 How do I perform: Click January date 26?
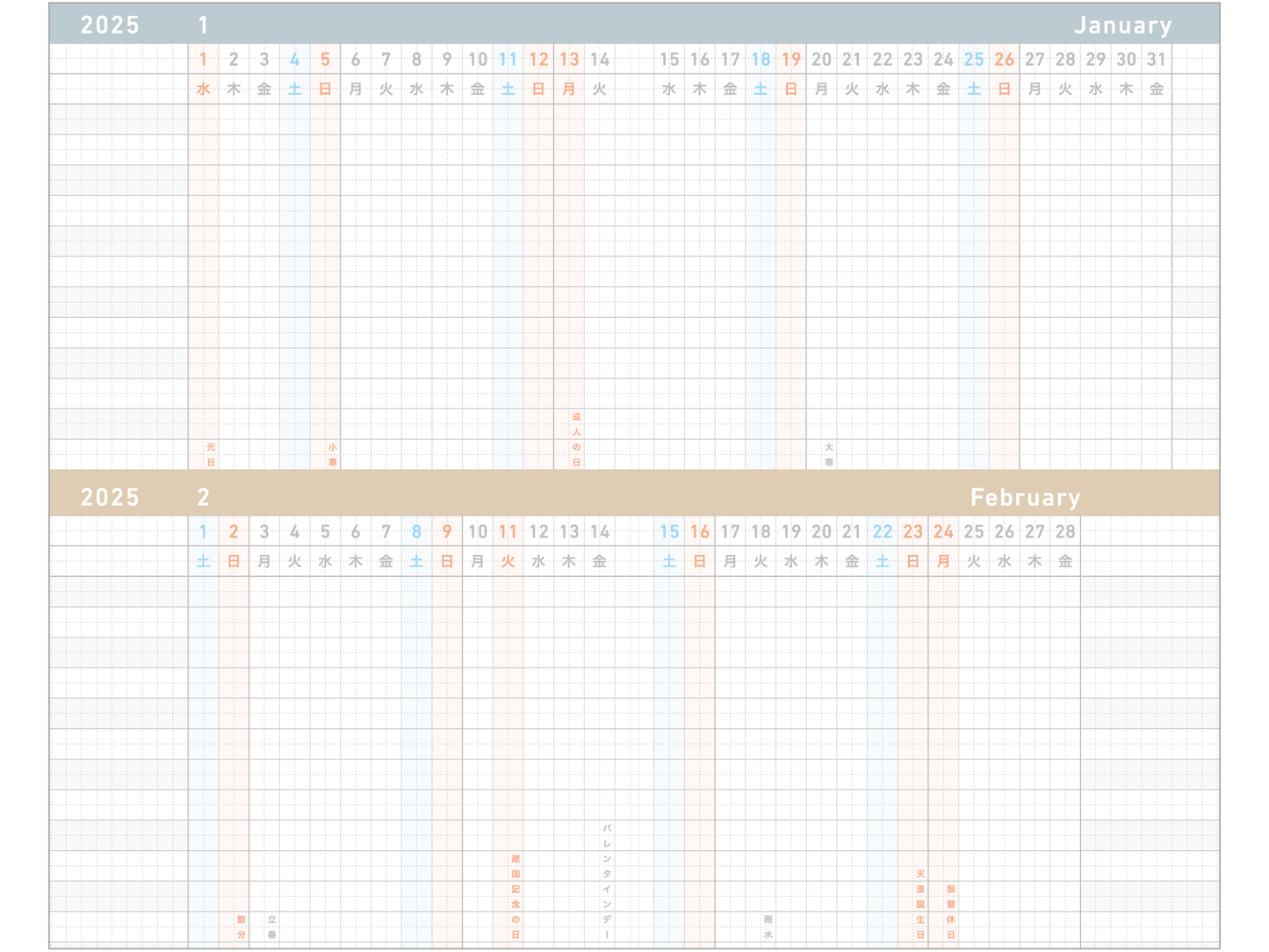pos(1004,60)
